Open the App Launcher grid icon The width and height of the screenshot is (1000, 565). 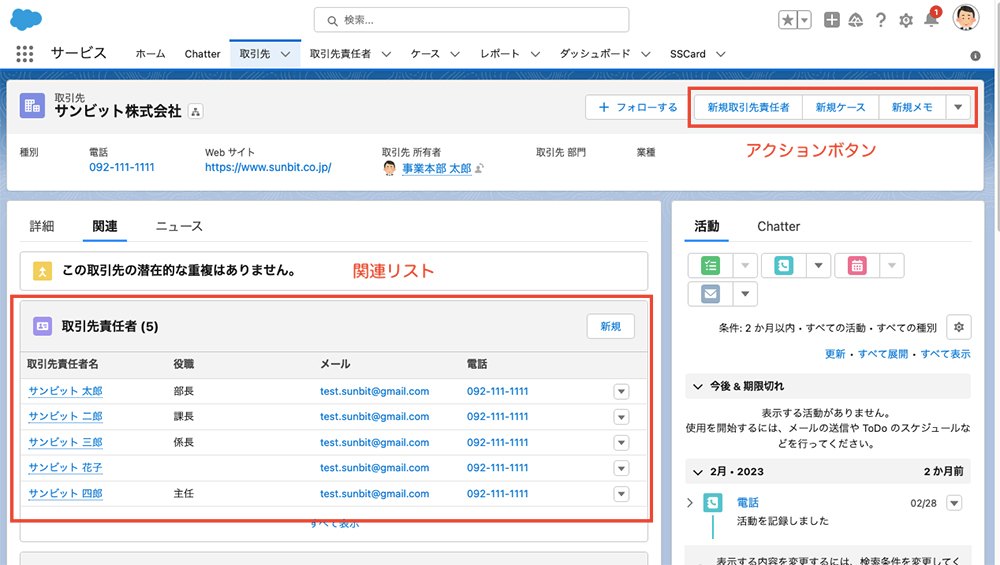tap(24, 54)
